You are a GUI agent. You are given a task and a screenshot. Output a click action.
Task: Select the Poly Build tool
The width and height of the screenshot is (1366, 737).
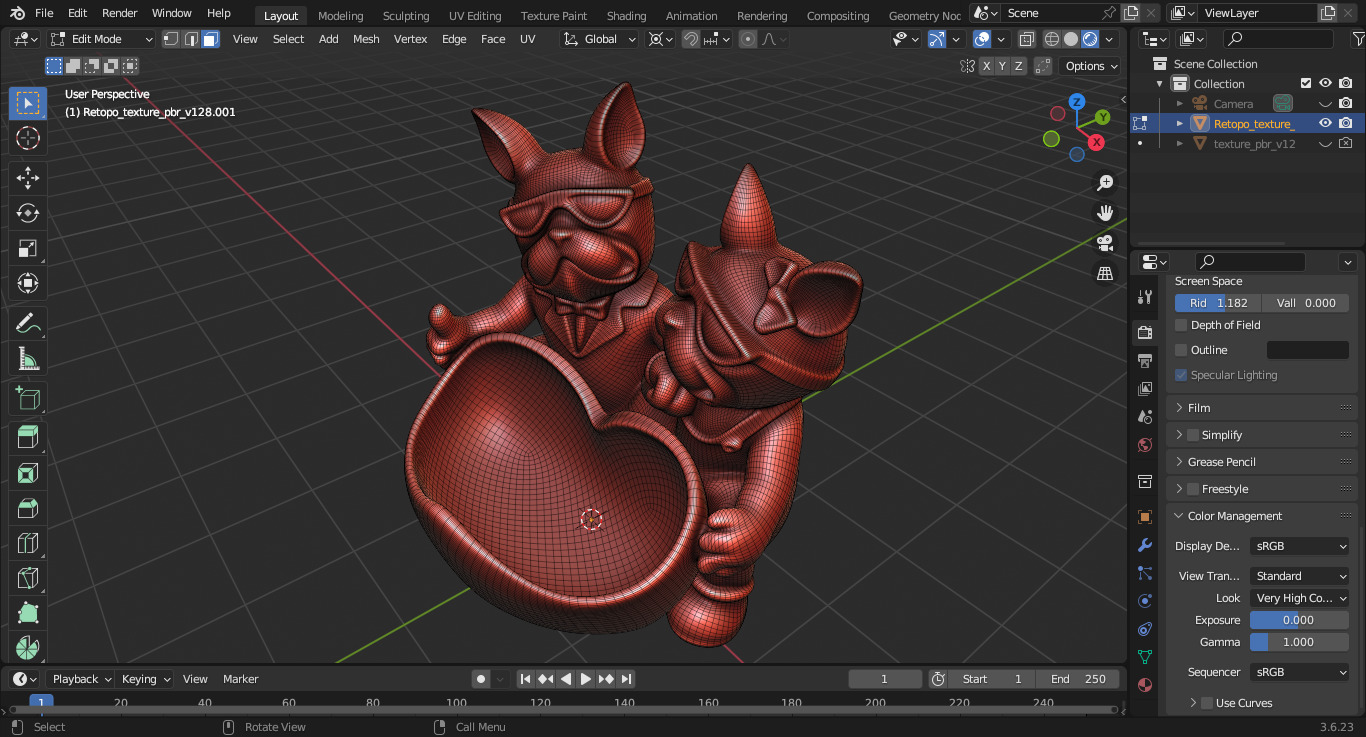[28, 613]
